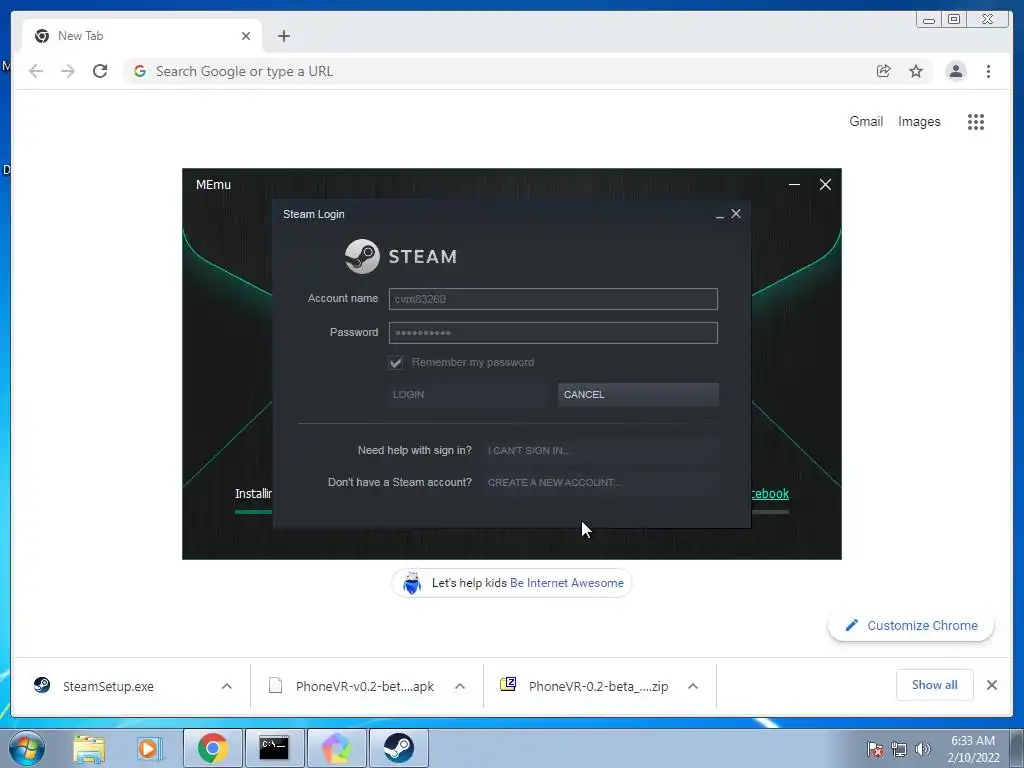This screenshot has height=768, width=1024.
Task: Close the New Tab tab
Action: pos(246,36)
